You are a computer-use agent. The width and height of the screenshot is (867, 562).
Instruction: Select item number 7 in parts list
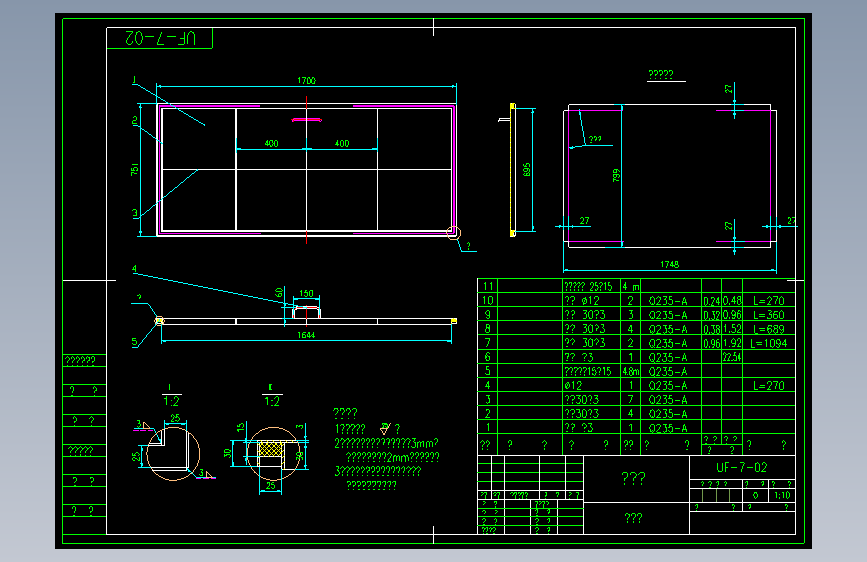pos(488,343)
